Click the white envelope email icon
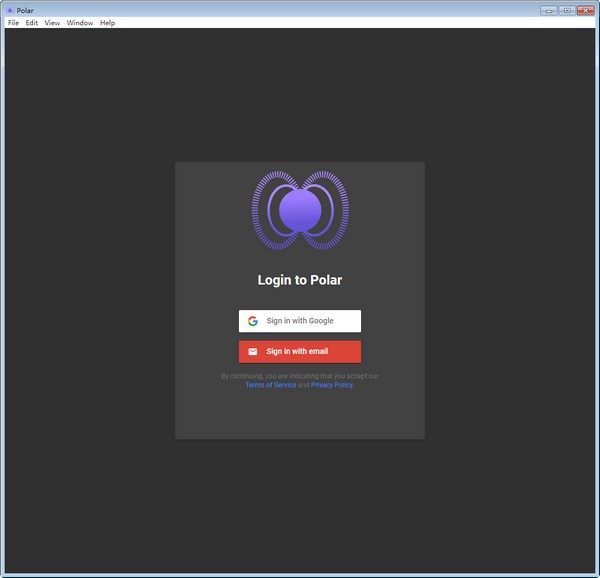Screen dimensions: 600x578 [253, 352]
